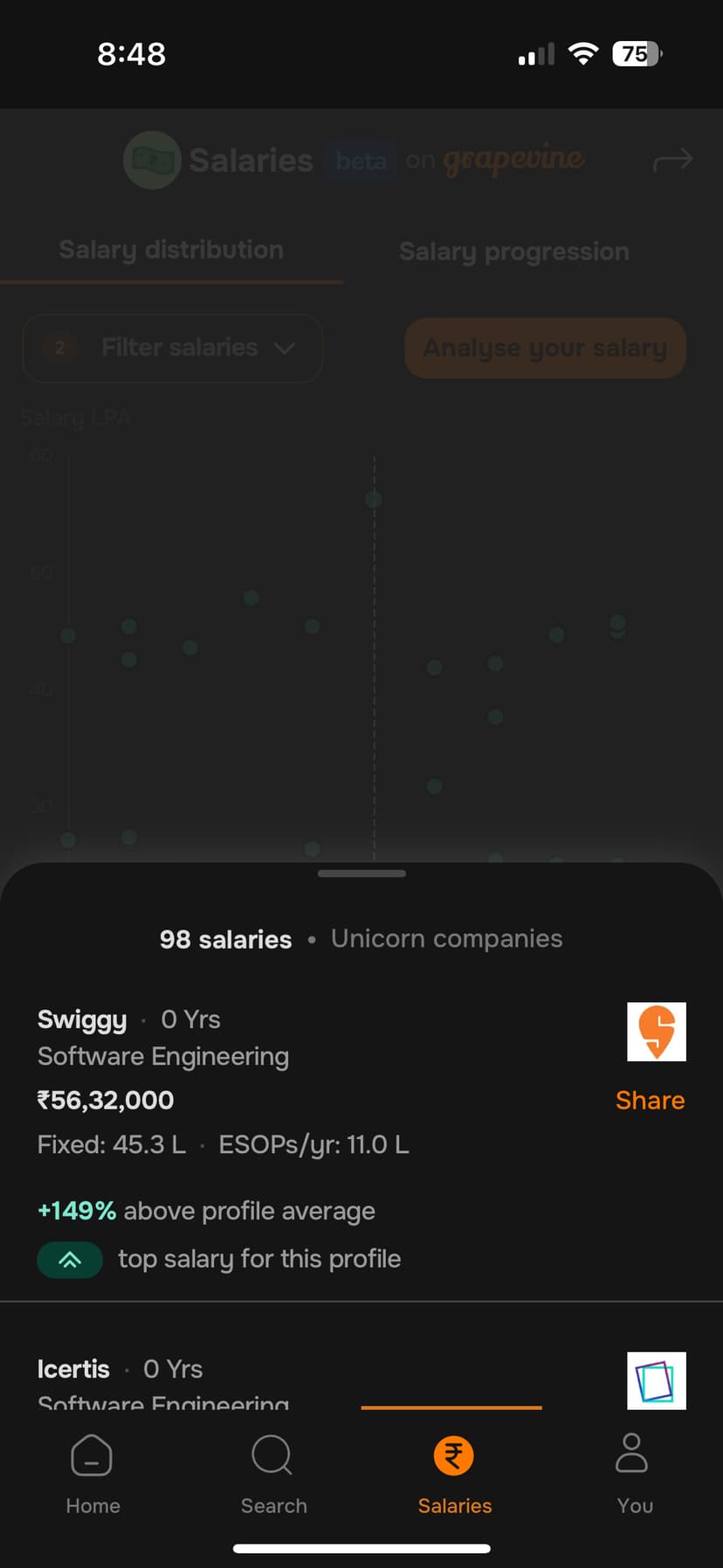Switch to Salary distribution tab
Image resolution: width=723 pixels, height=1568 pixels.
171,251
